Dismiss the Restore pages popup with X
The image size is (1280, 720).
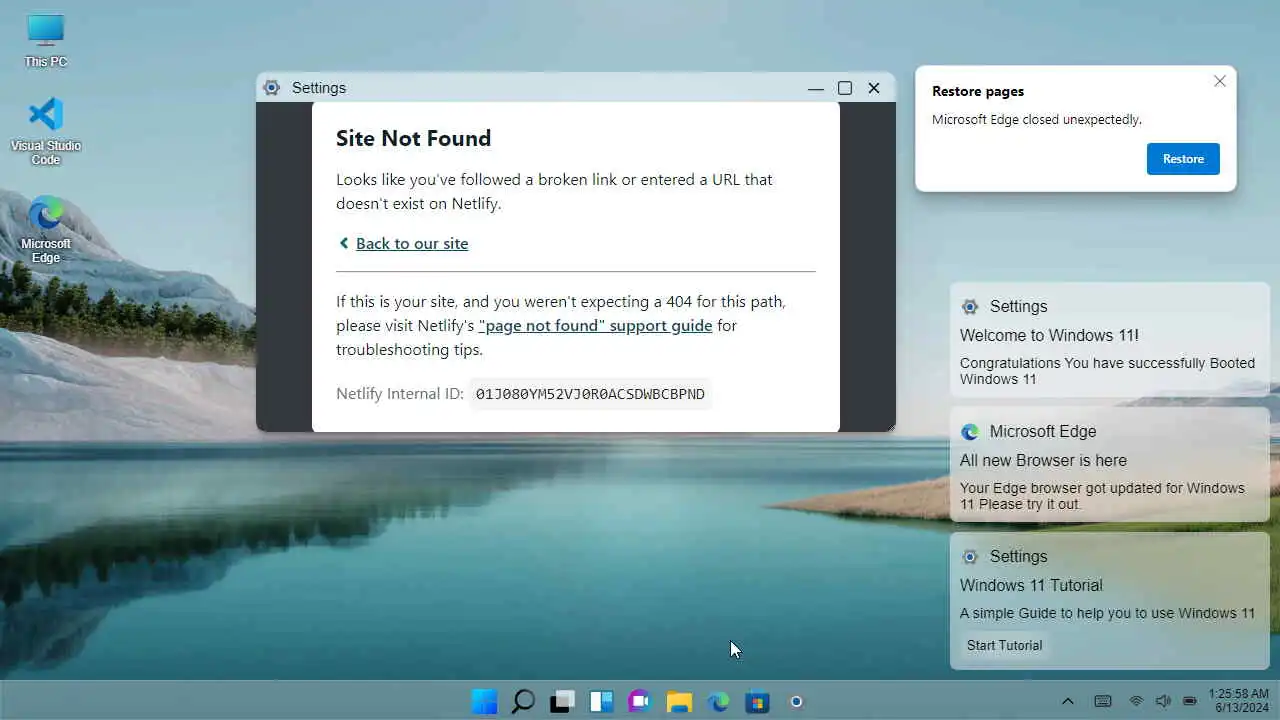1220,81
